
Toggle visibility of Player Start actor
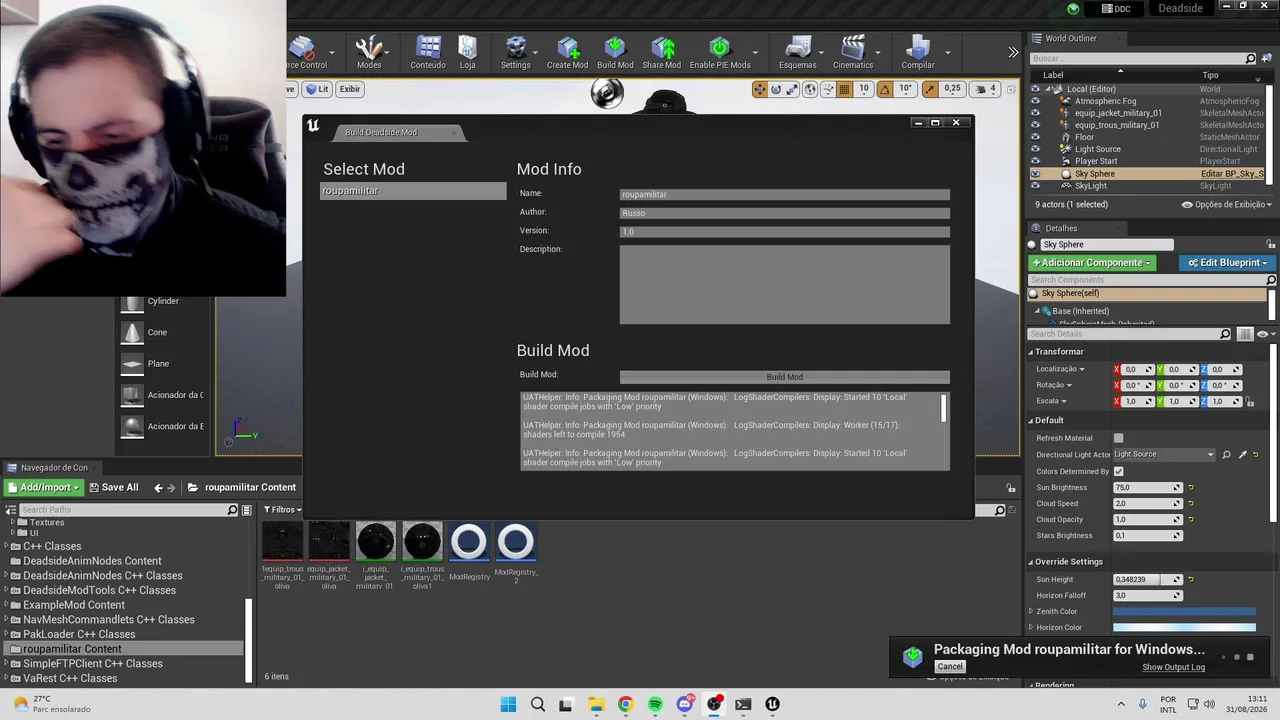pyautogui.click(x=1035, y=161)
